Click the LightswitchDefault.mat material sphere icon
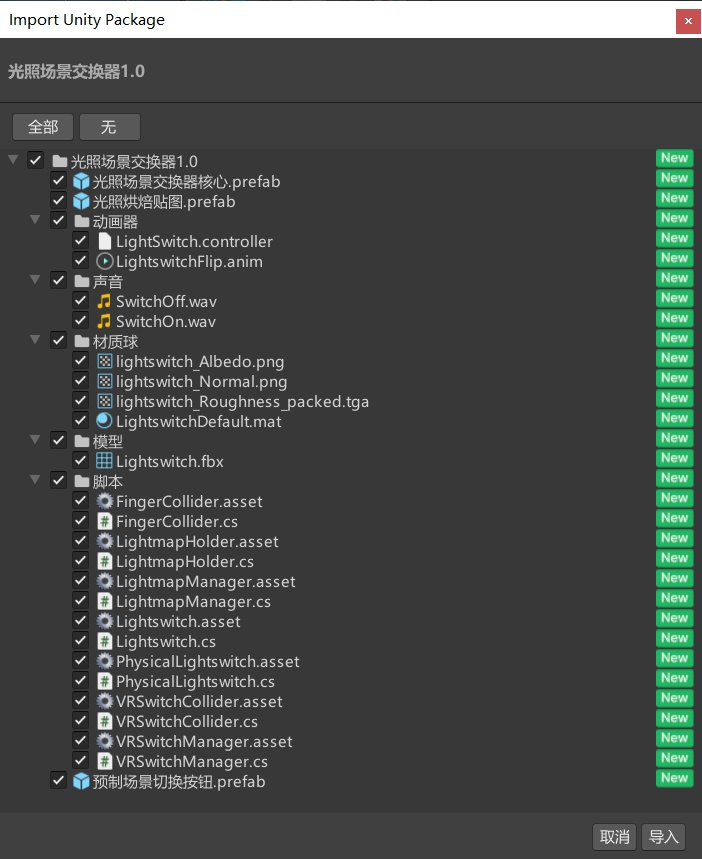This screenshot has width=702, height=859. click(104, 421)
